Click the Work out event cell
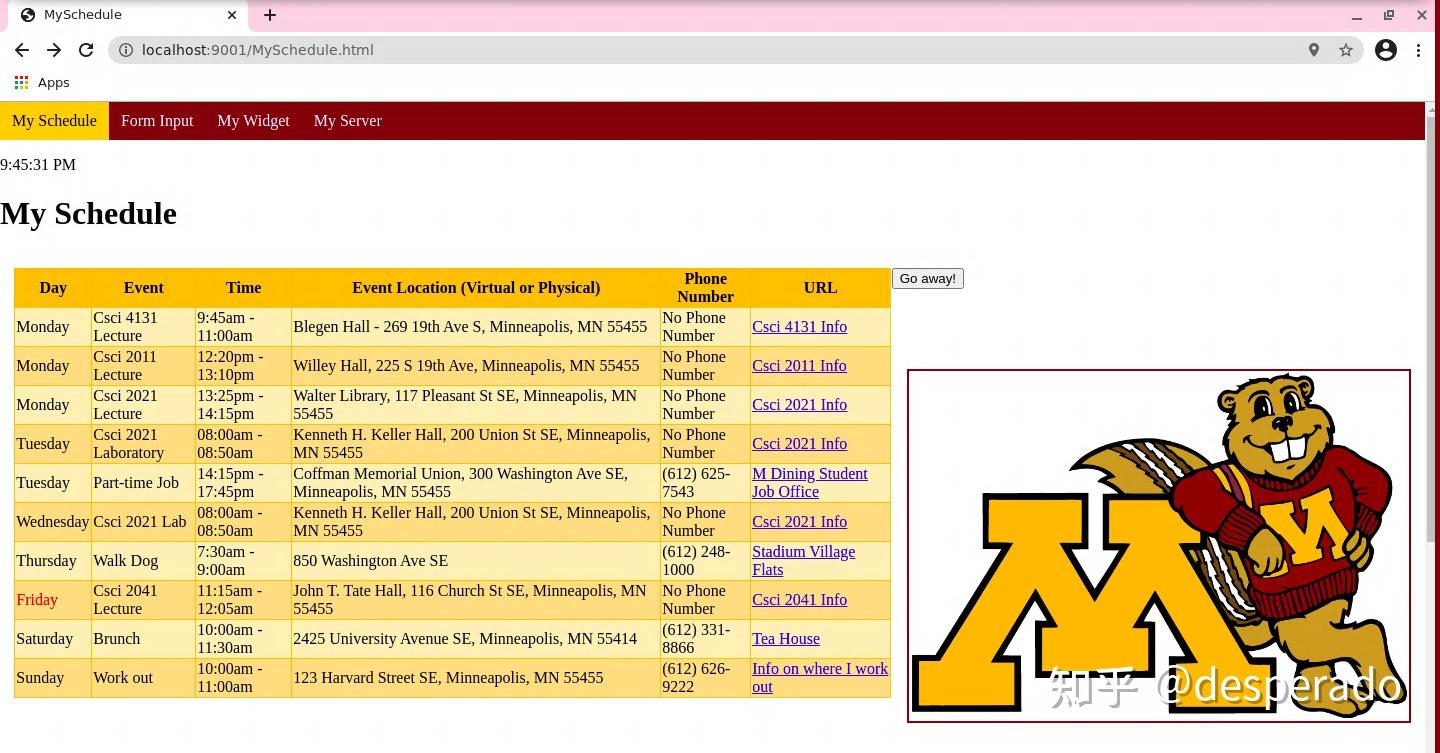Screen dimensions: 1440x753 pyautogui.click(x=144, y=678)
